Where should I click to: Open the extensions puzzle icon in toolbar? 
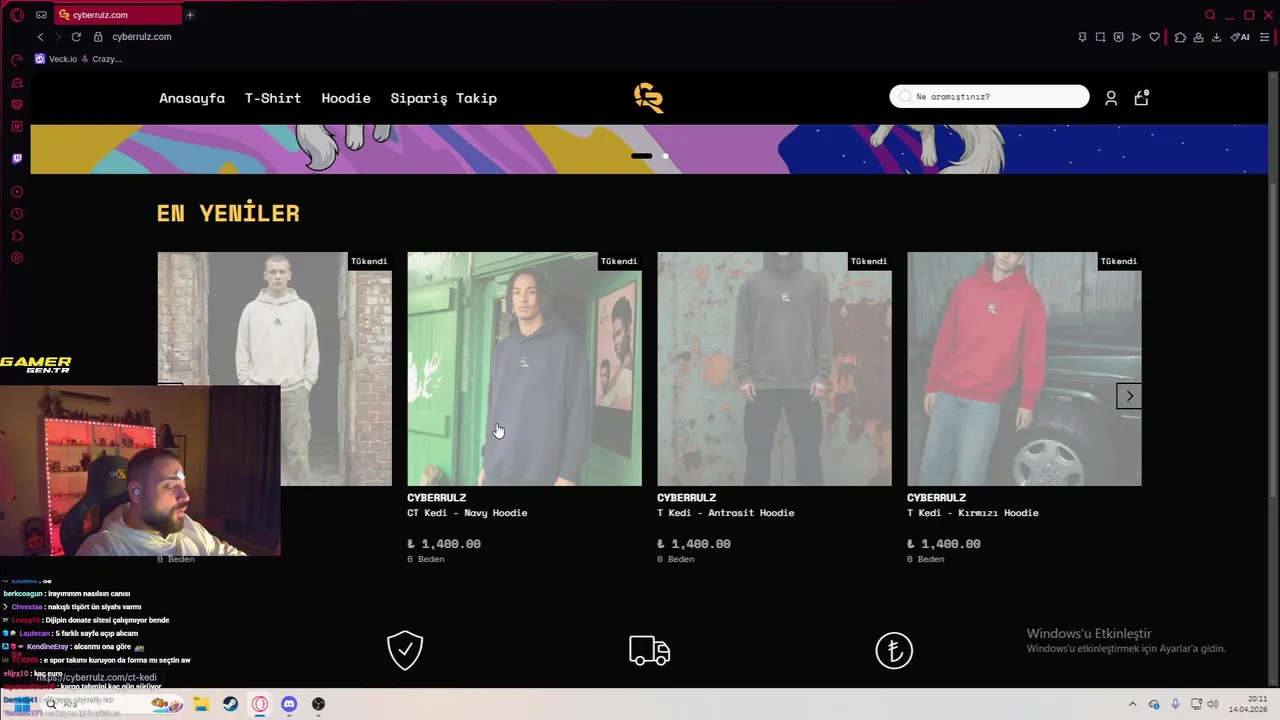click(x=1180, y=37)
